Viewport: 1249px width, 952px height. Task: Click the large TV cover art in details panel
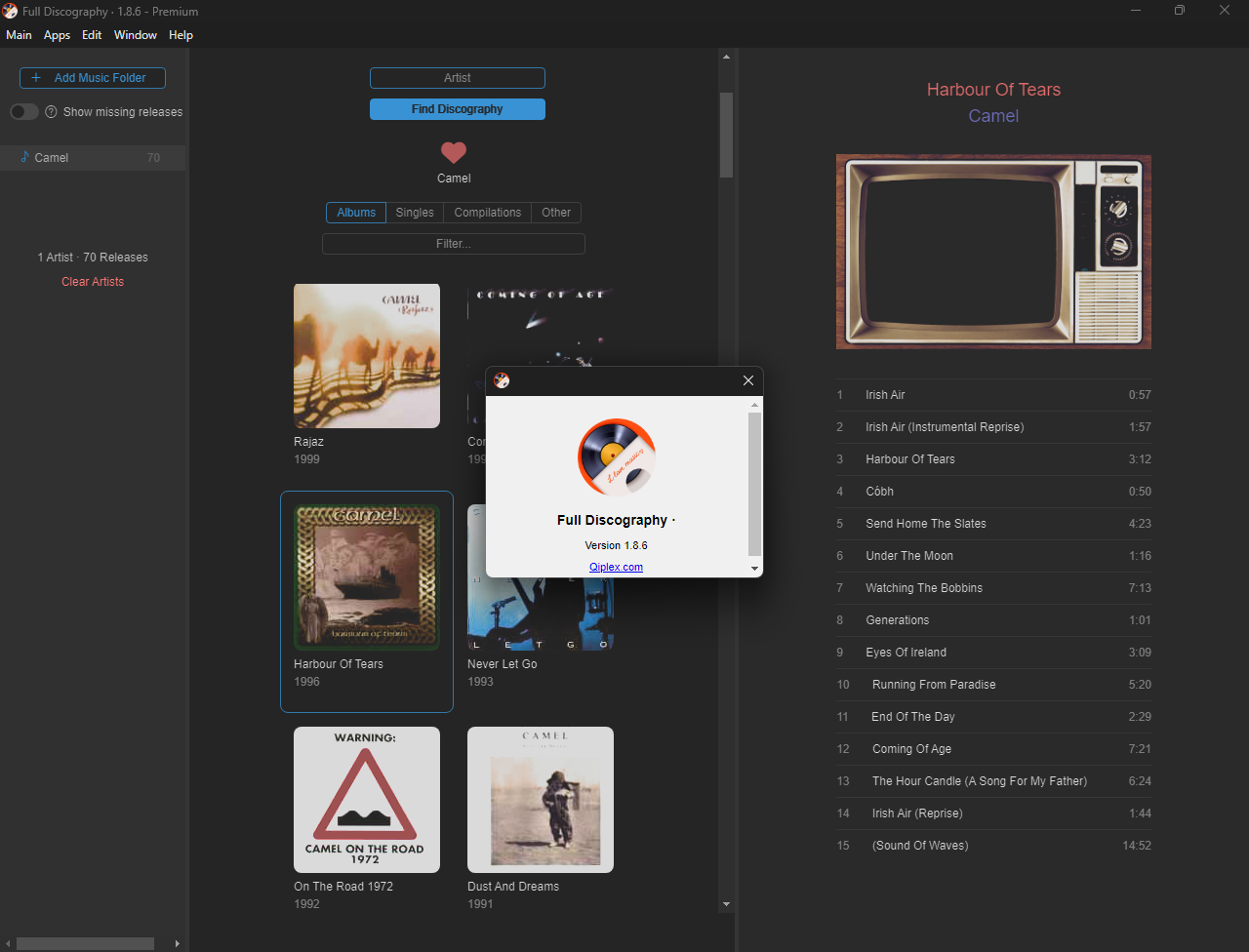pos(993,252)
